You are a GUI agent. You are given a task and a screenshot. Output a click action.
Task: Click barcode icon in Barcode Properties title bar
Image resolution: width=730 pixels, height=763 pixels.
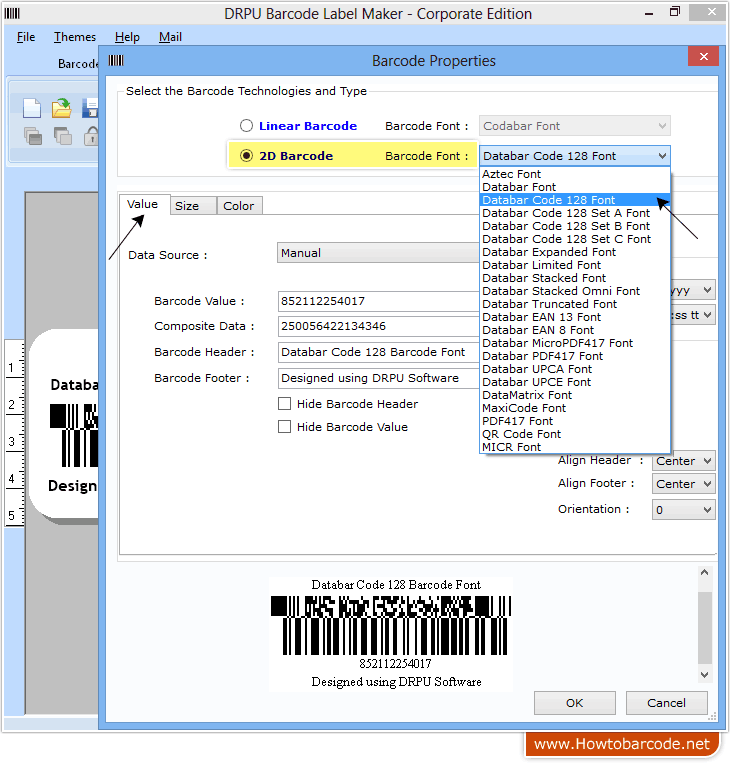click(x=117, y=61)
